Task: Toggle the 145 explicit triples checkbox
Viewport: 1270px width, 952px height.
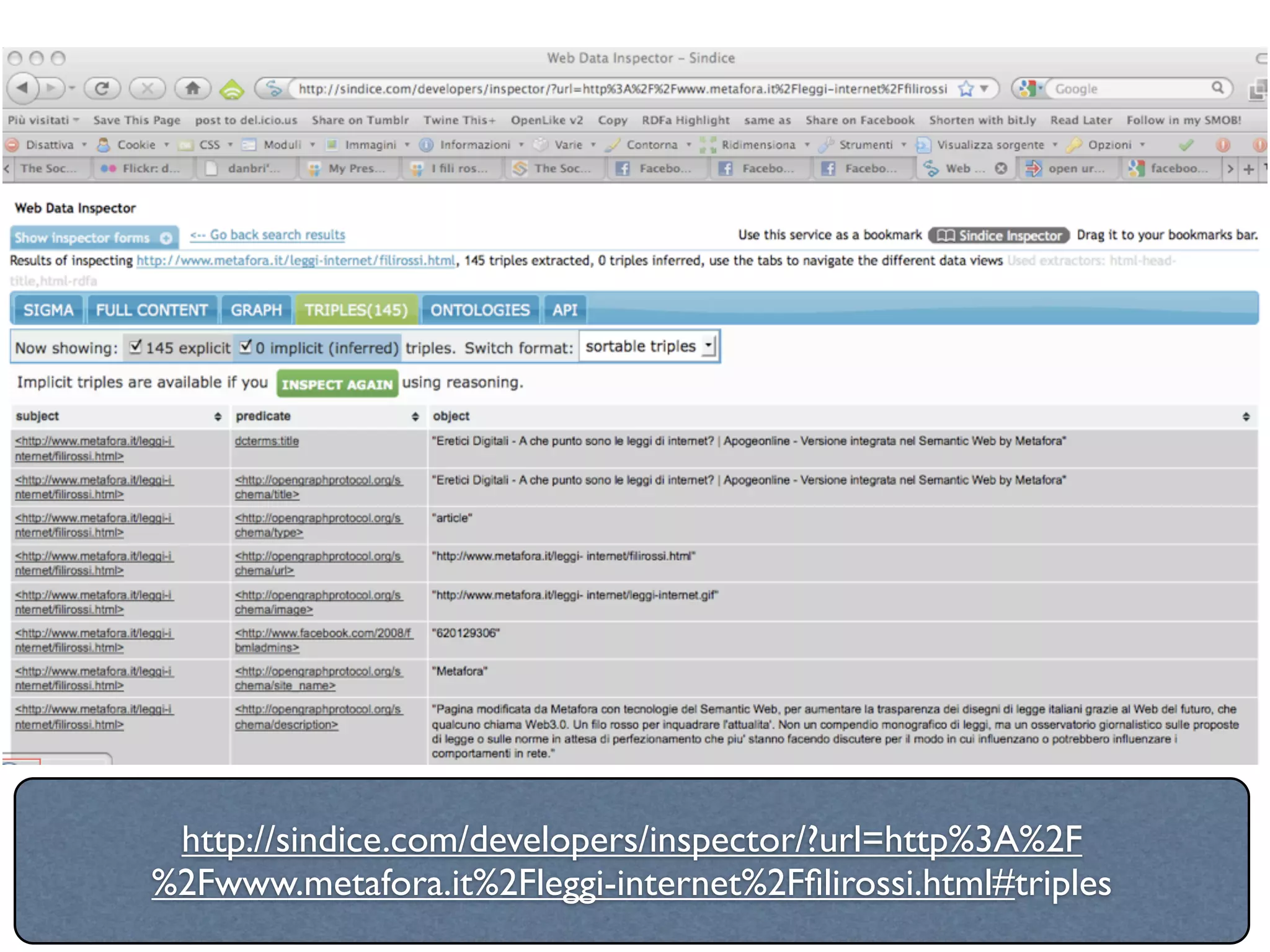Action: [135, 346]
